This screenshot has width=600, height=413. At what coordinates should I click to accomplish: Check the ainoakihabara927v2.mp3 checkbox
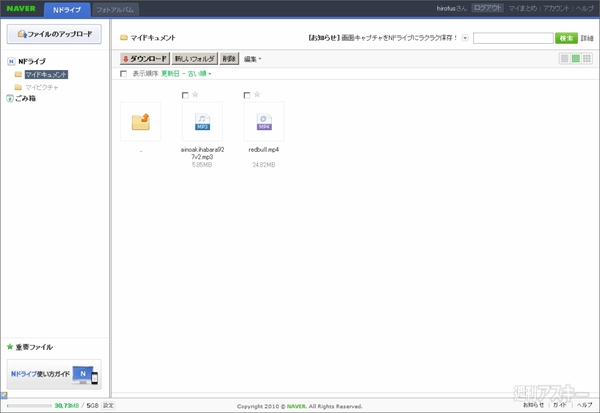[185, 95]
